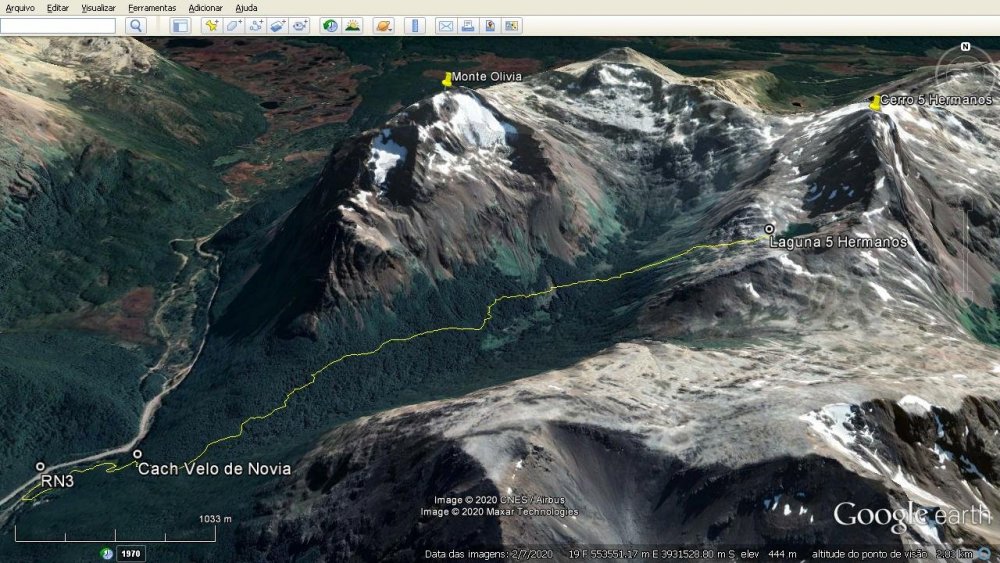Open the Adicionar menu

pos(205,8)
